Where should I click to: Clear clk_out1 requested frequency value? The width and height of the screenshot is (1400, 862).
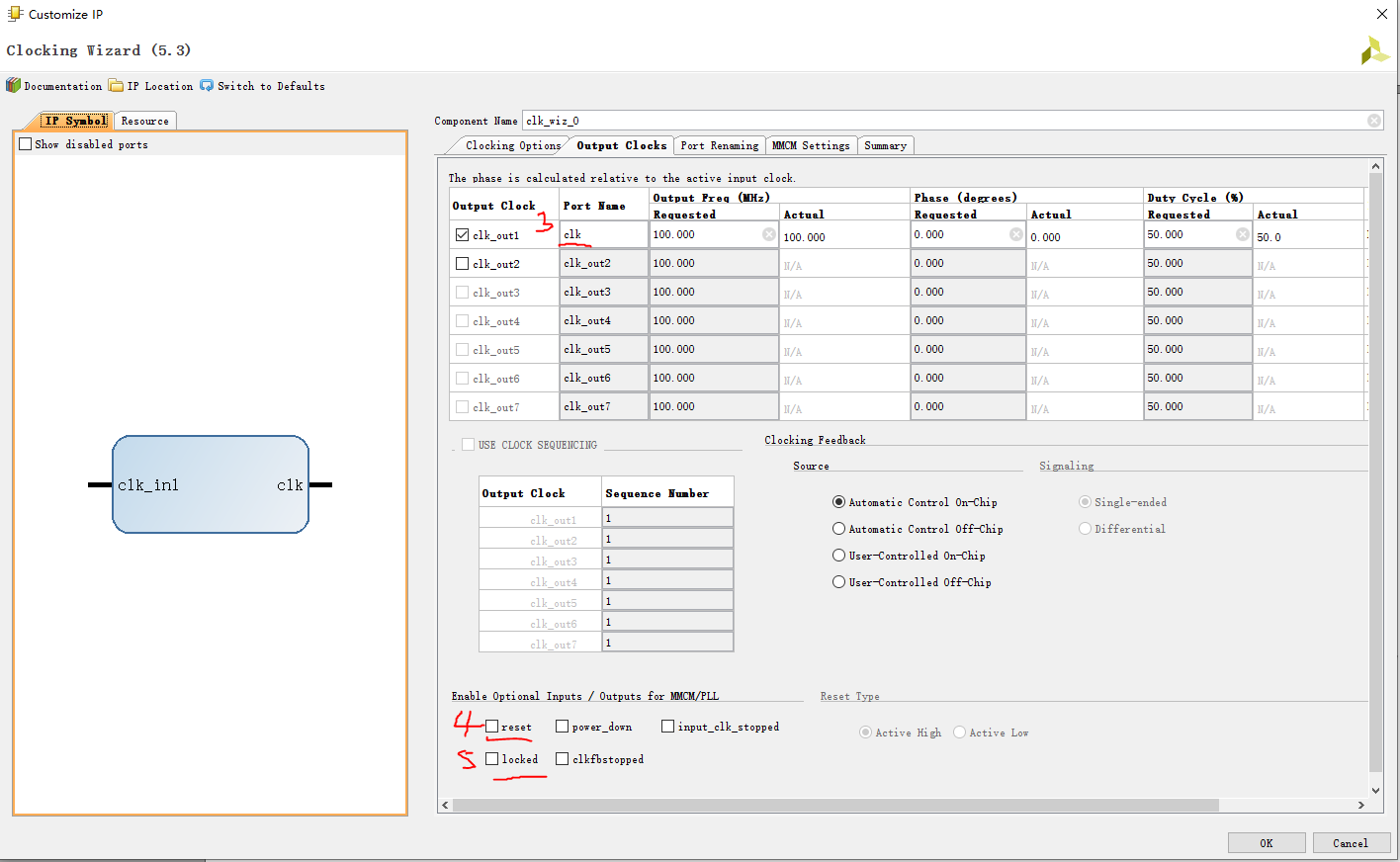point(769,234)
